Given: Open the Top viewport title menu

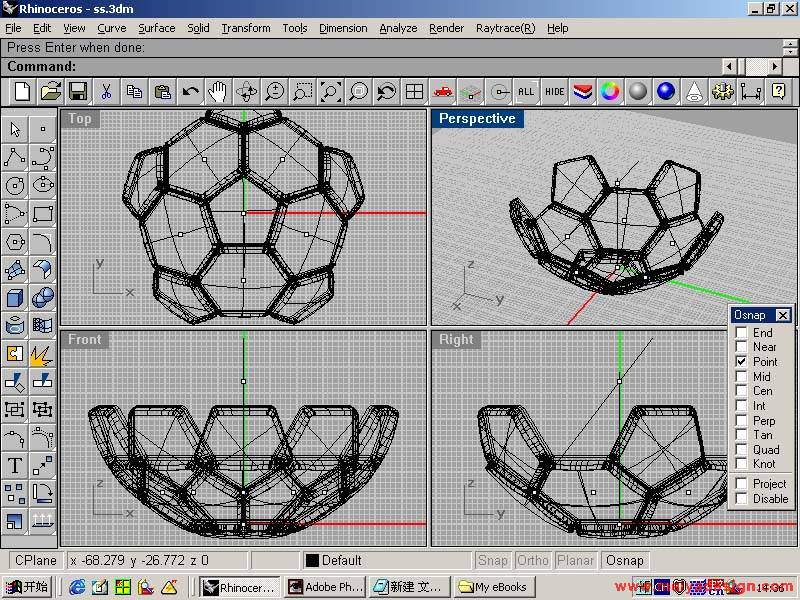Looking at the screenshot, I should pyautogui.click(x=80, y=119).
